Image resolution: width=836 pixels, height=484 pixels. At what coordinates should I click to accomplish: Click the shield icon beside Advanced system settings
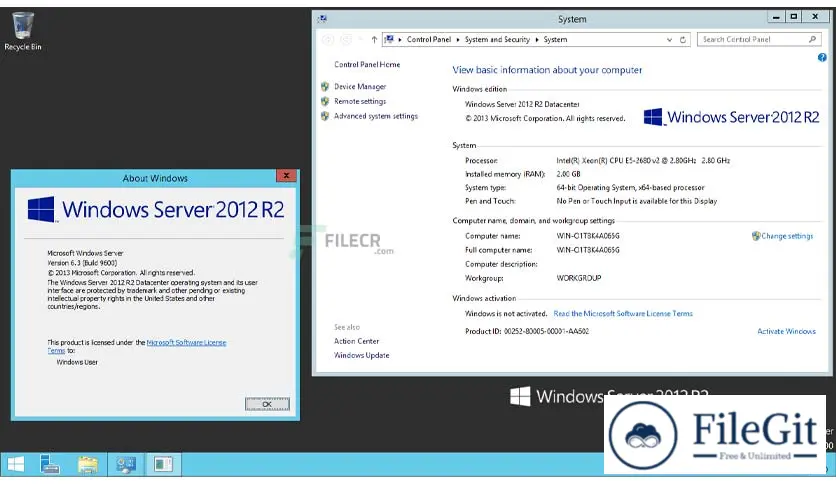[325, 116]
